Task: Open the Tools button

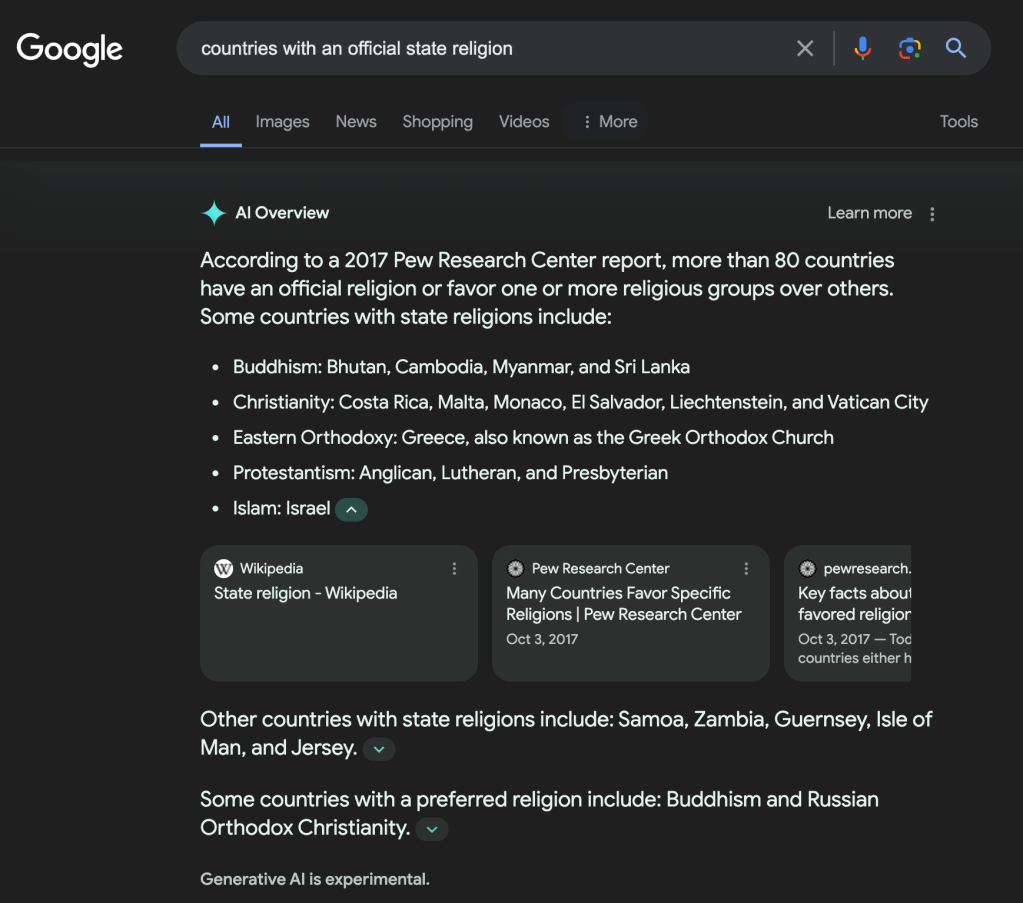Action: pyautogui.click(x=958, y=122)
